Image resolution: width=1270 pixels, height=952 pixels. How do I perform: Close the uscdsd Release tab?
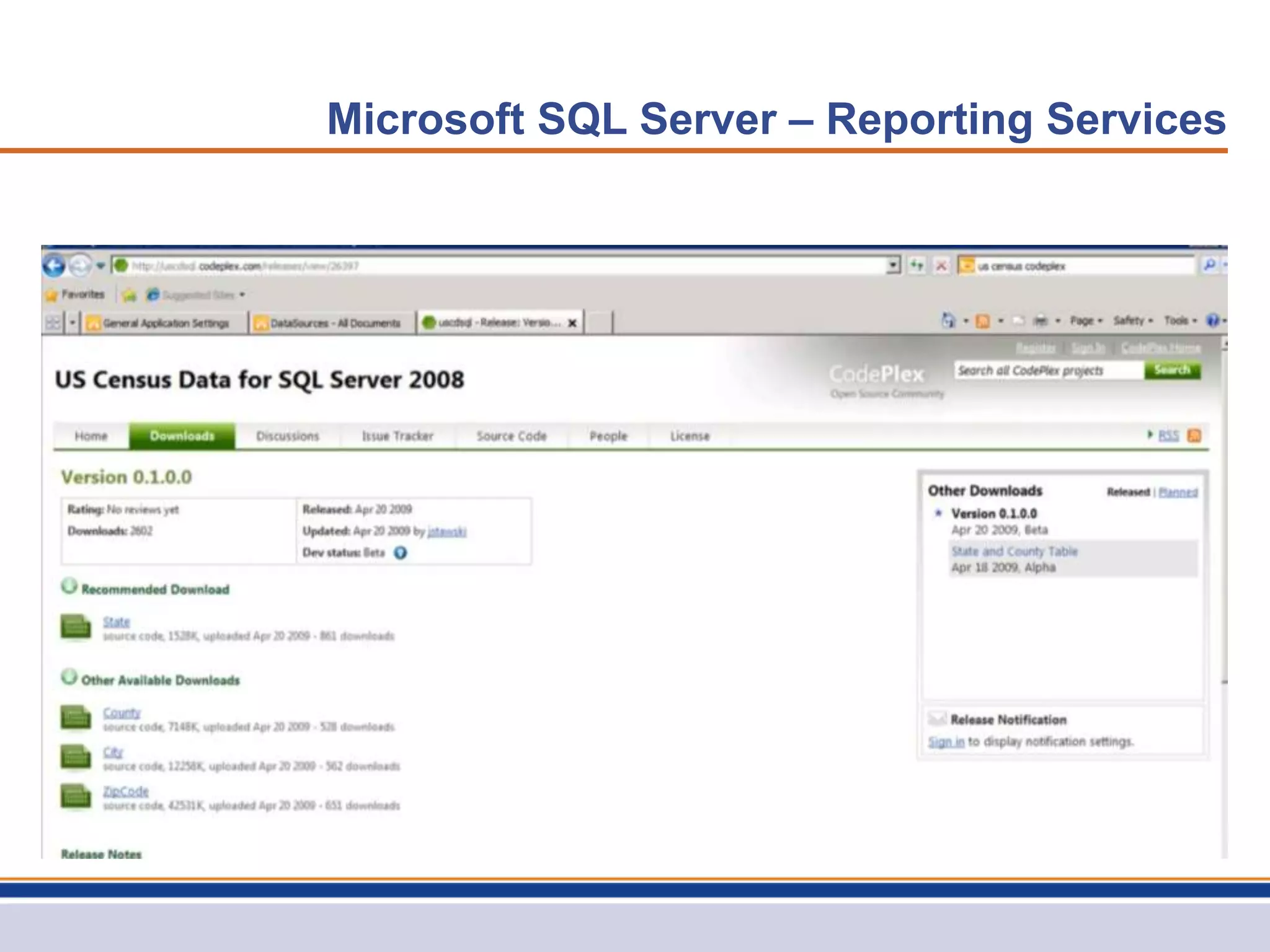[x=572, y=323]
